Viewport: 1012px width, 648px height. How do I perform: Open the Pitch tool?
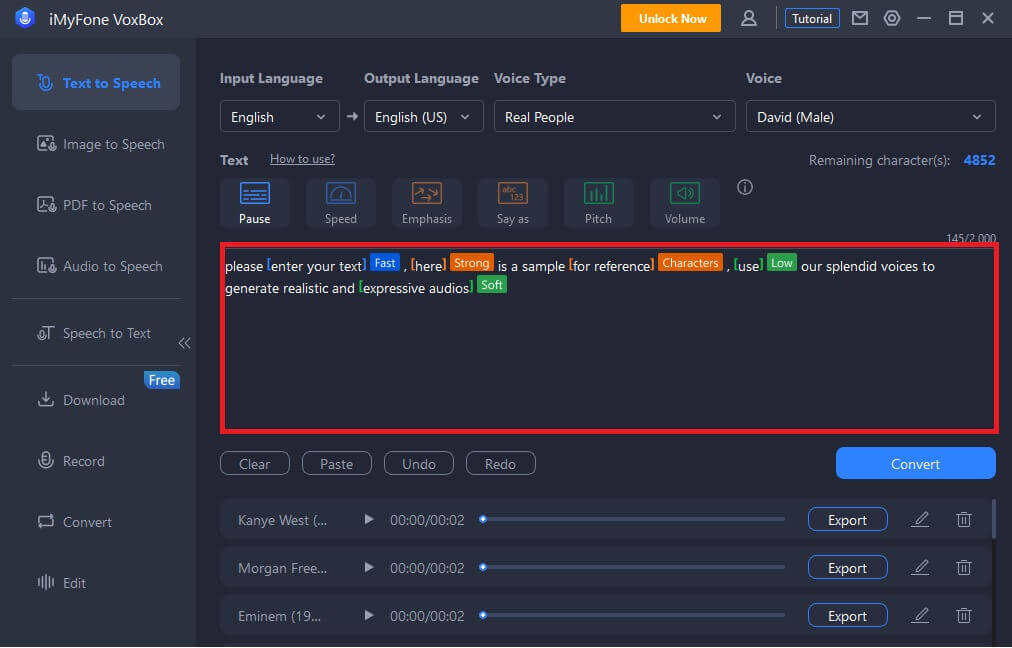point(598,203)
